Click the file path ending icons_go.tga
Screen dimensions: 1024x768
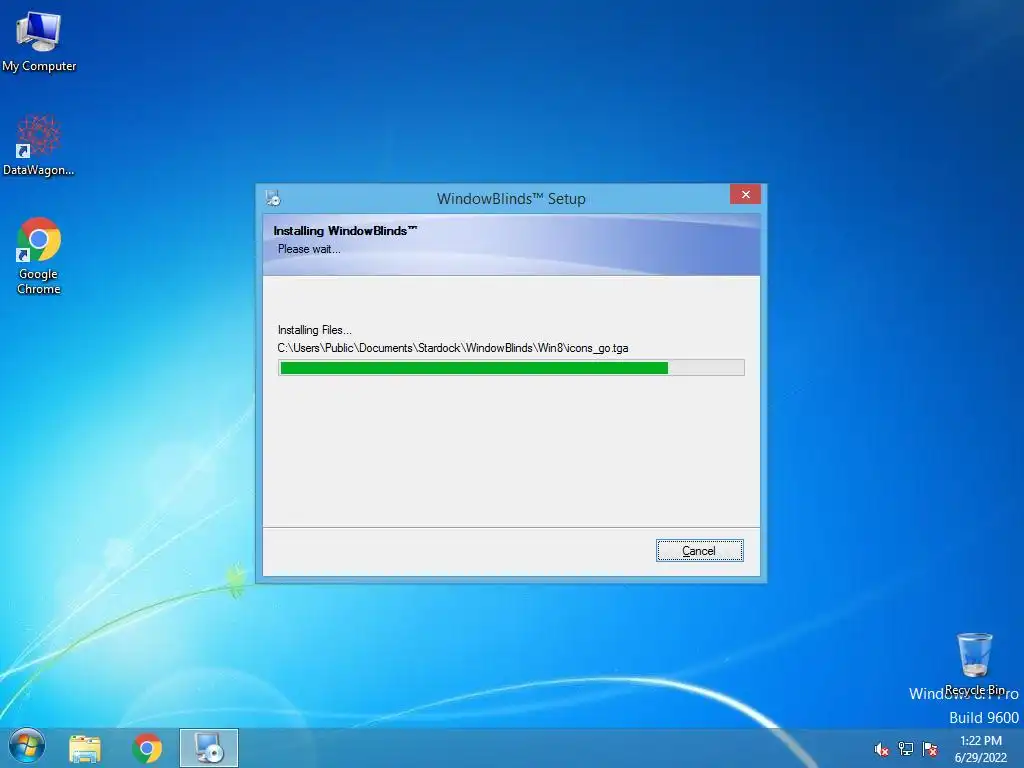[453, 348]
